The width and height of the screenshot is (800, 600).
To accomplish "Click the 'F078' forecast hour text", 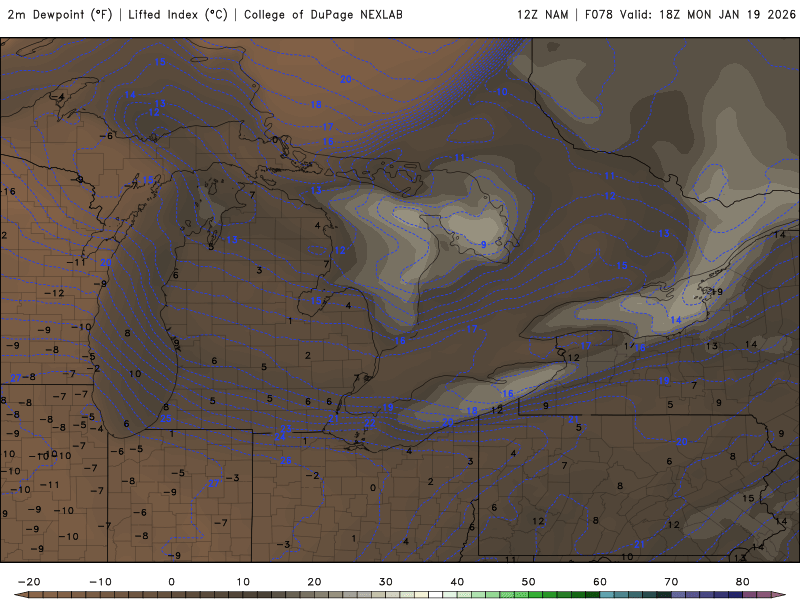I will [598, 15].
